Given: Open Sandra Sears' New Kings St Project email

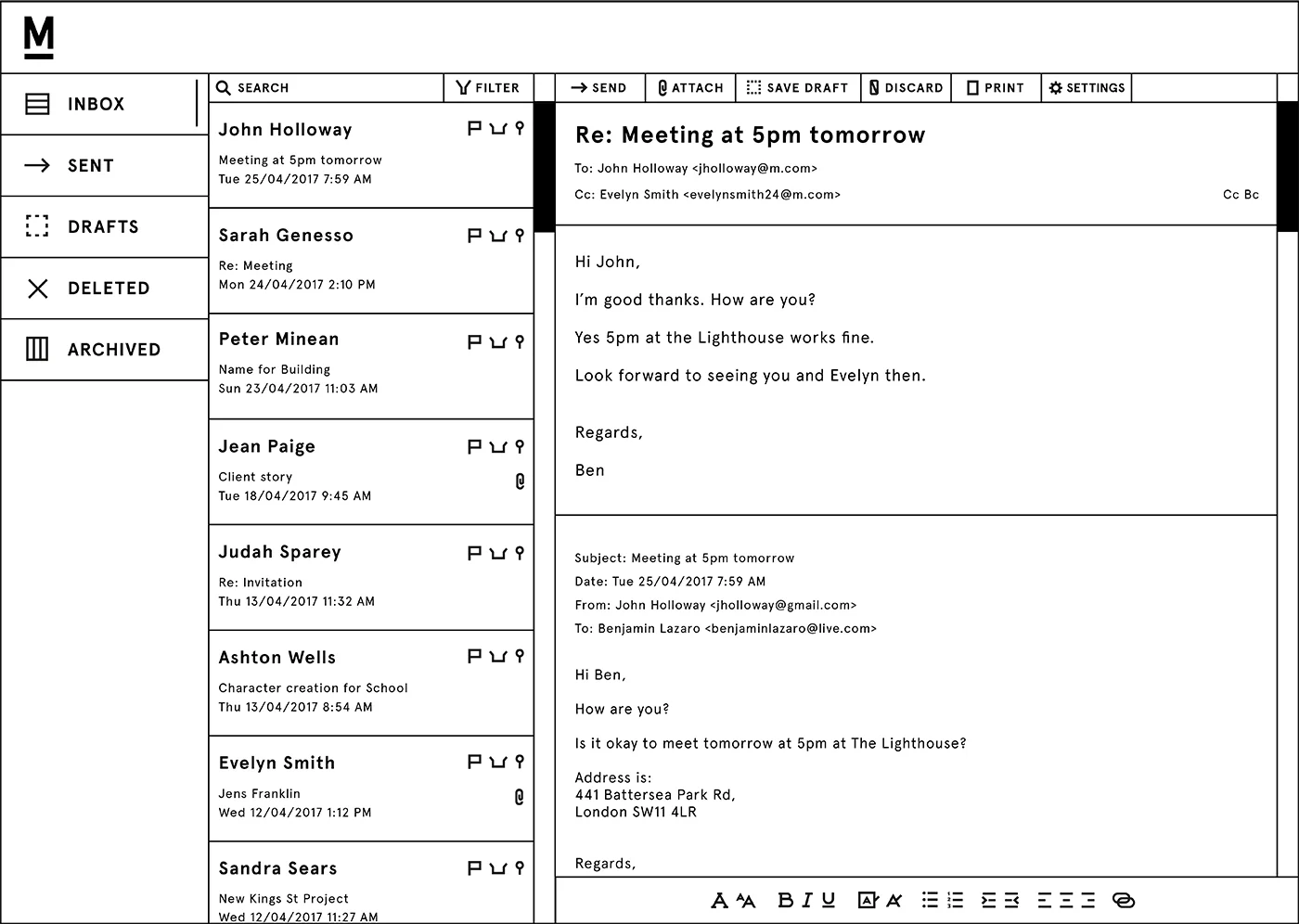Looking at the screenshot, I should [371, 883].
